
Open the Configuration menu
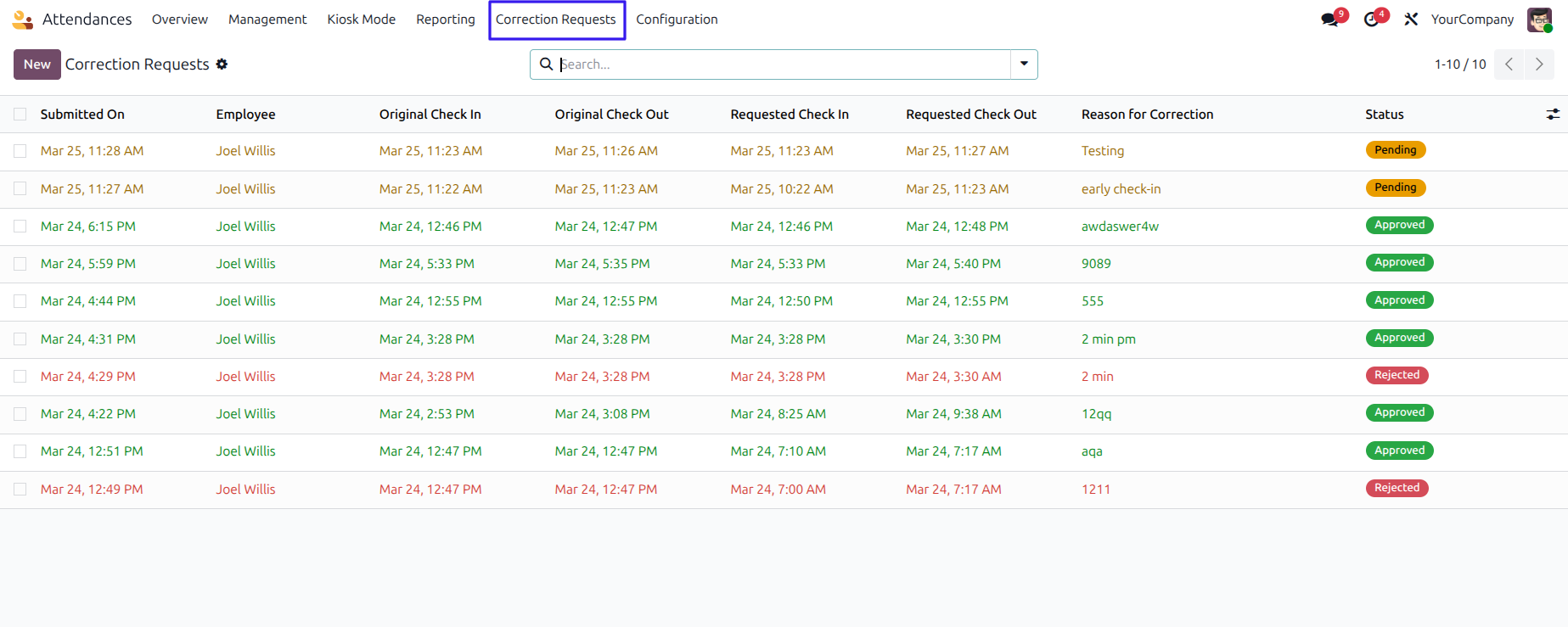(x=677, y=20)
